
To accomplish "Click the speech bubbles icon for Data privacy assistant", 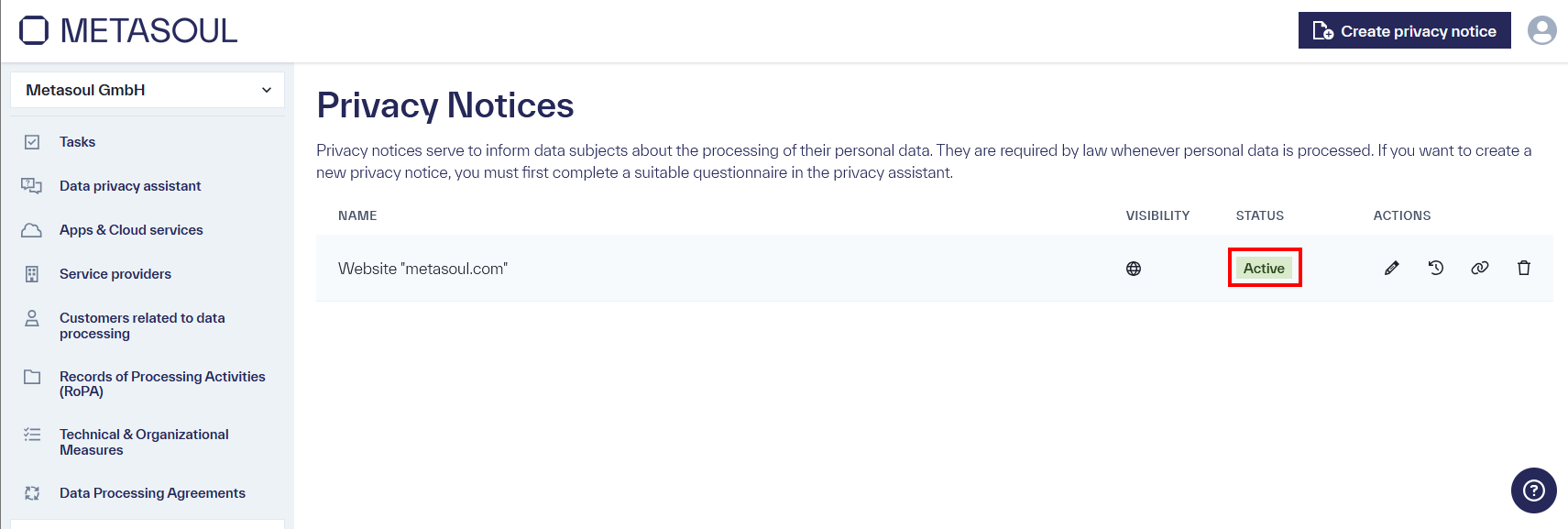I will 31,185.
